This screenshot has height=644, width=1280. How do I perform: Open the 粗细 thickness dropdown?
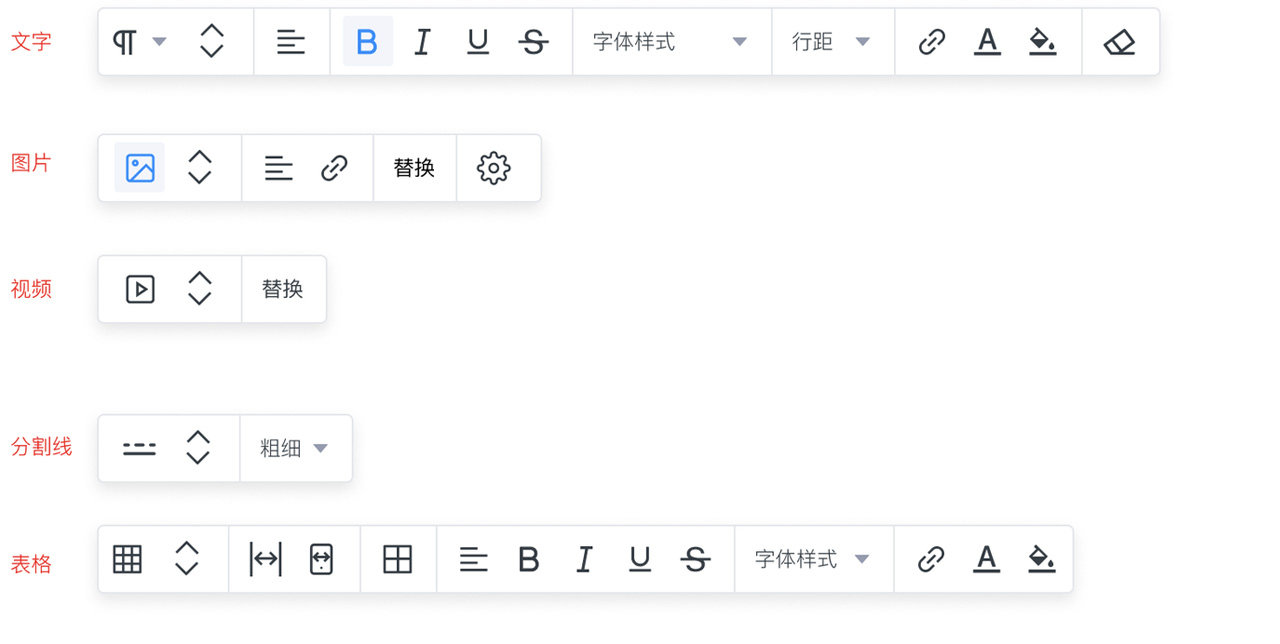click(x=295, y=448)
